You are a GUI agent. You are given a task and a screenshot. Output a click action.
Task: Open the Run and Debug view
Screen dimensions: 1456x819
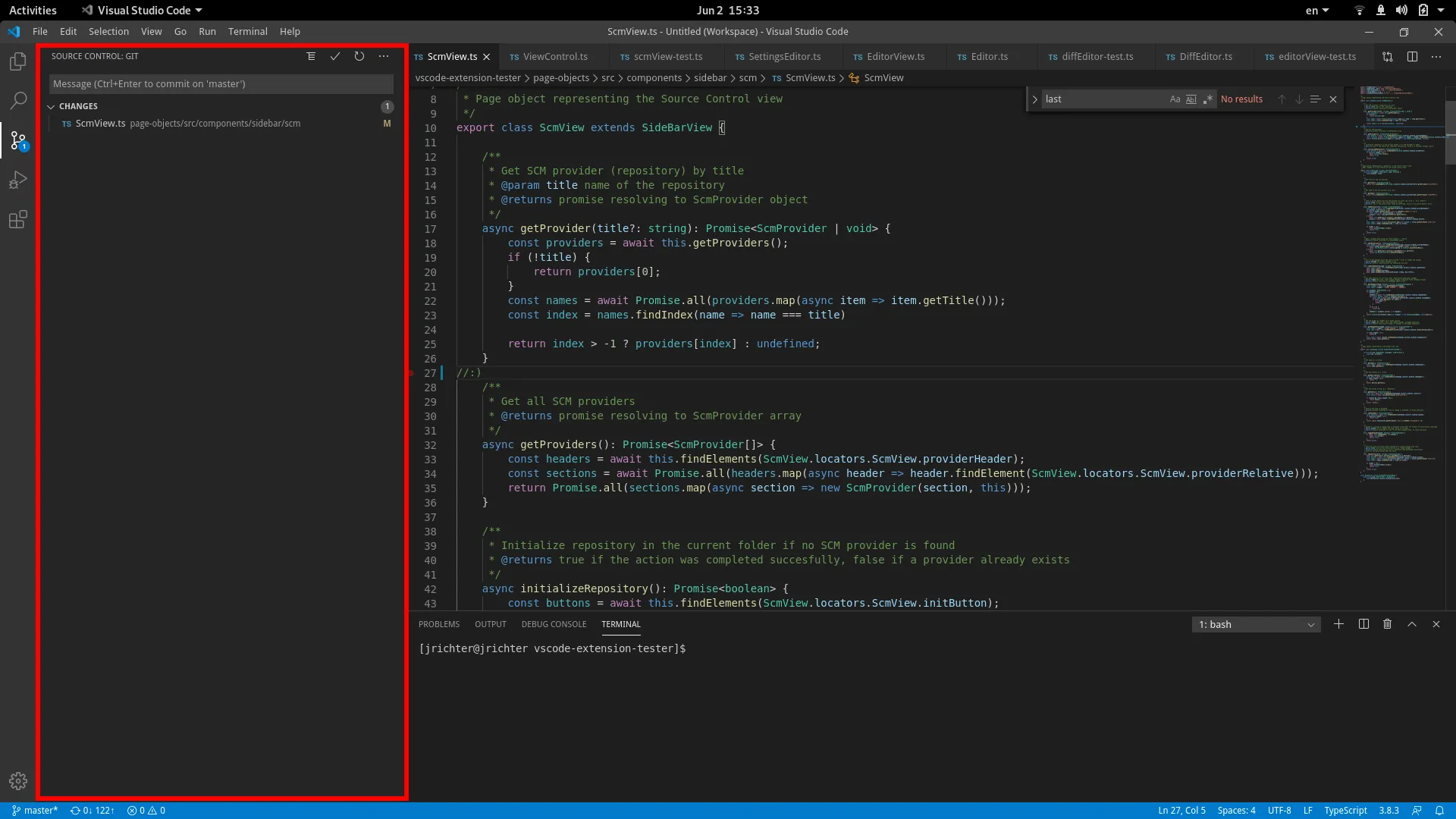(x=18, y=180)
